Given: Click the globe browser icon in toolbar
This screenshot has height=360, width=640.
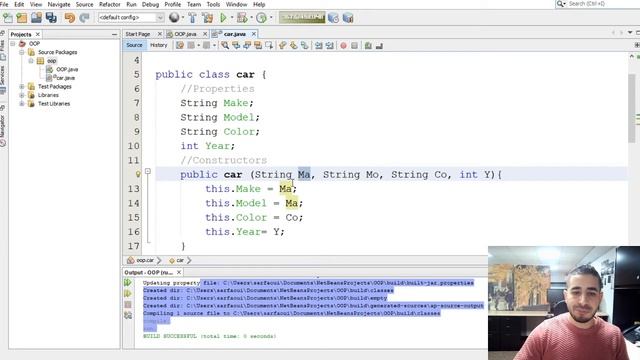Looking at the screenshot, I should click(174, 18).
